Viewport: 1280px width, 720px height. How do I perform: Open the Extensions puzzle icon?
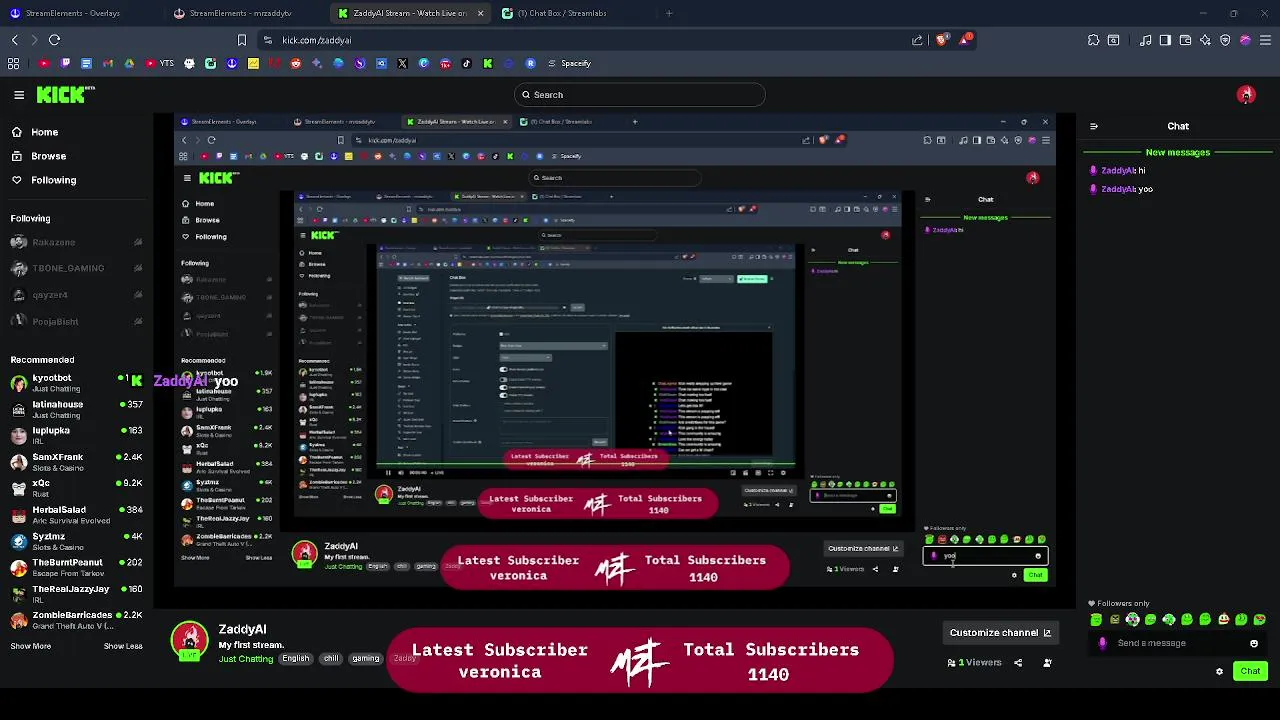point(1093,40)
